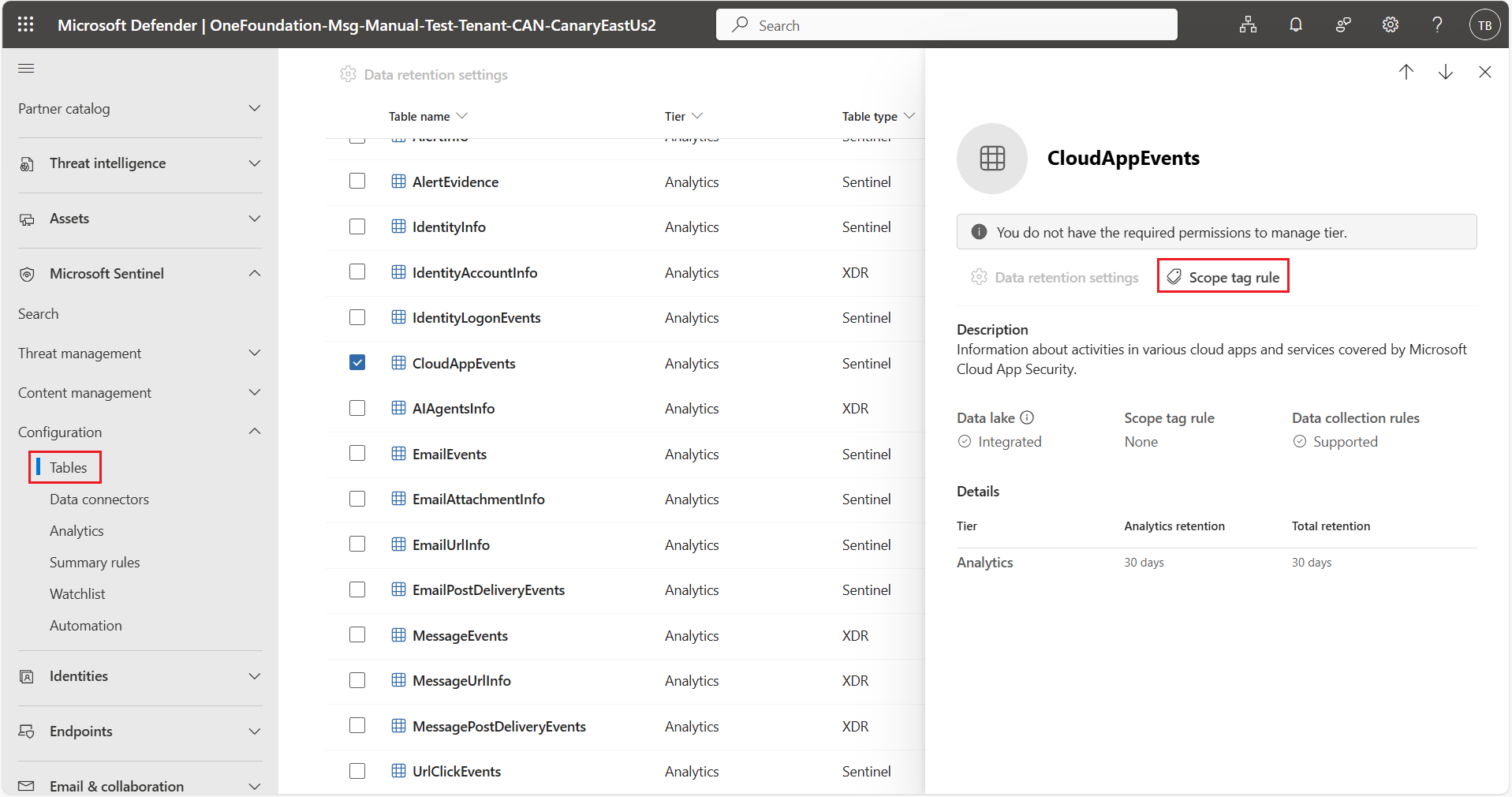Expand the Endpoints chevron
The width and height of the screenshot is (1512, 797).
pyautogui.click(x=254, y=732)
